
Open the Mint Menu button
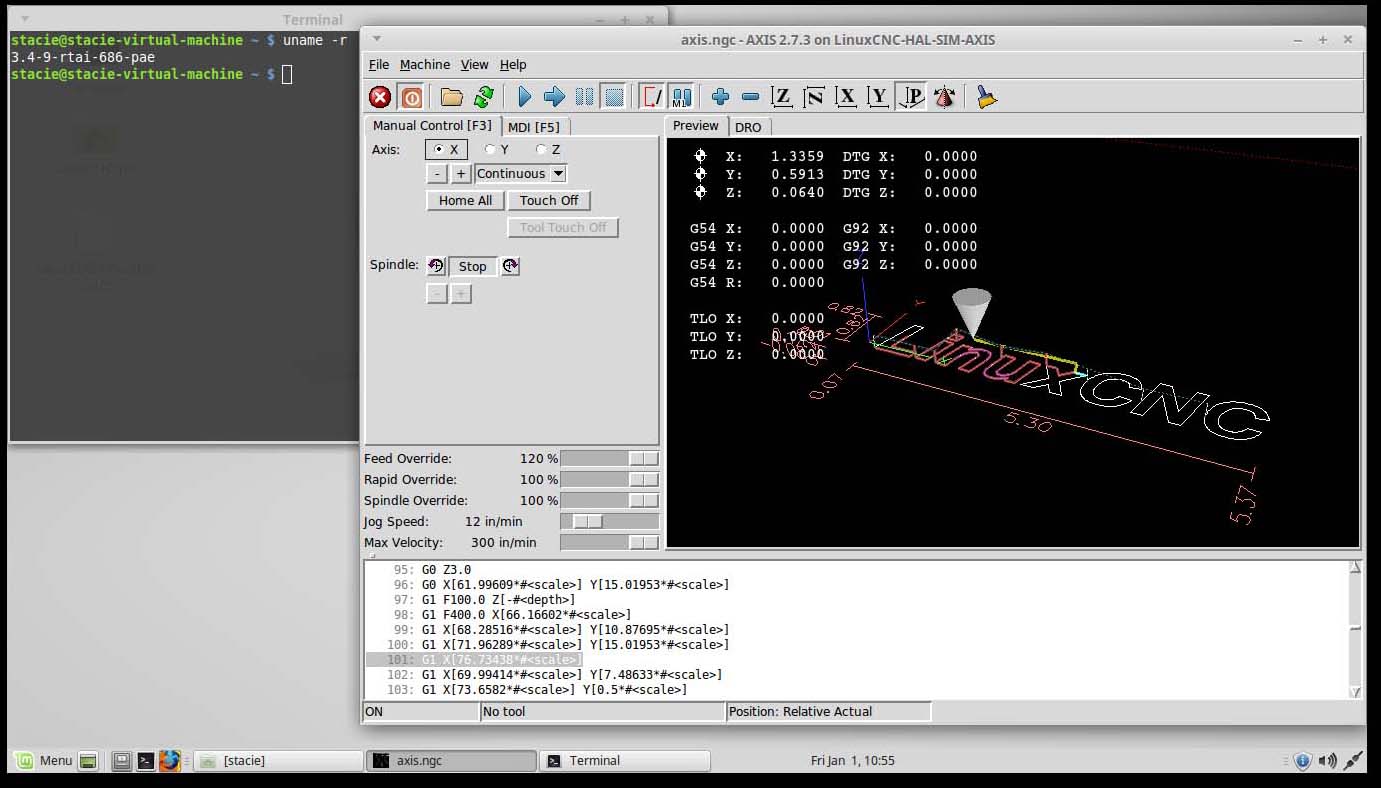[44, 760]
